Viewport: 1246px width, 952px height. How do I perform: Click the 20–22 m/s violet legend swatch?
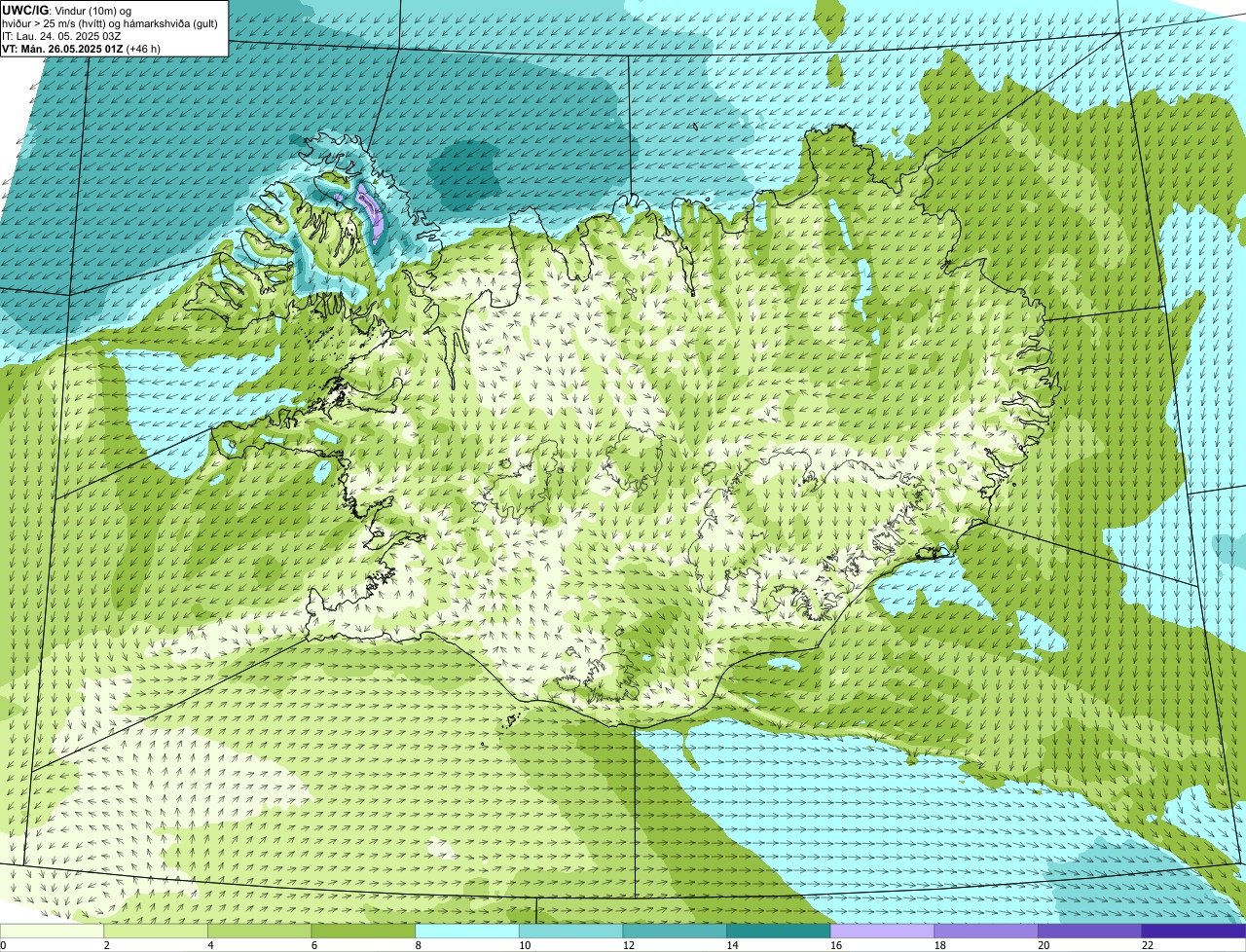(1090, 931)
